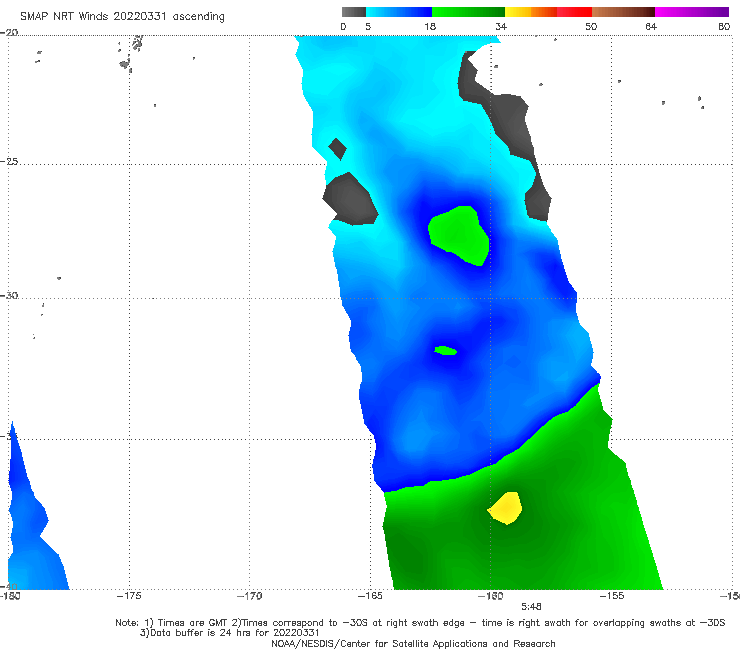Click the latitude label '-30'
Screen dimensions: 740x650
click(x=9, y=295)
